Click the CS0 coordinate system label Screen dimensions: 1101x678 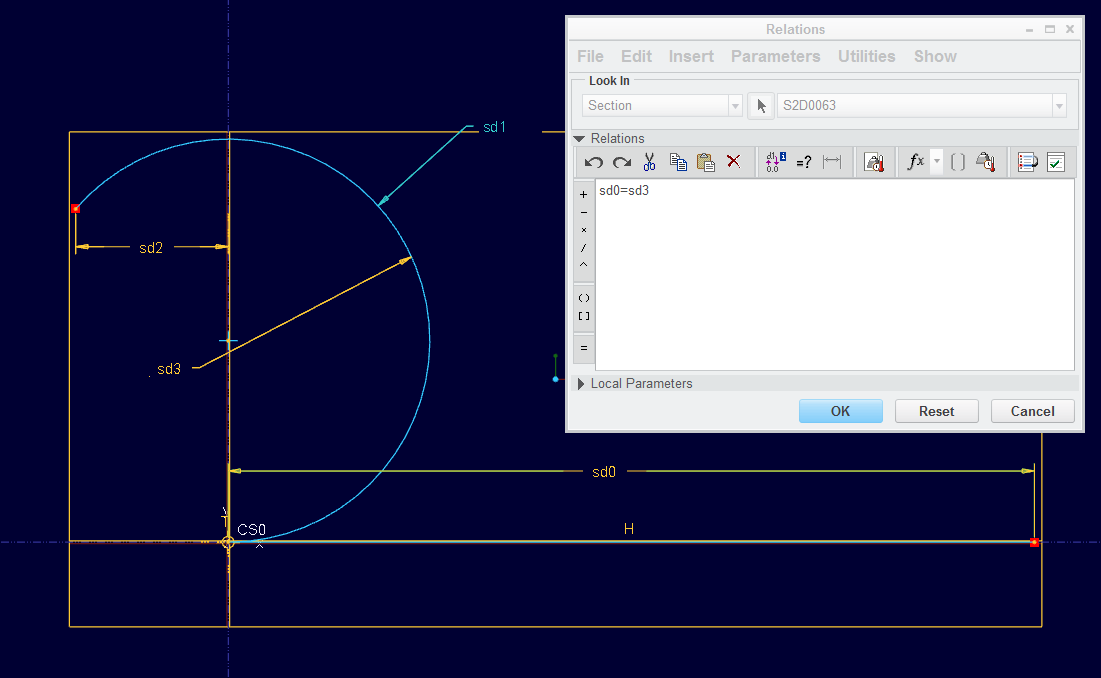coord(251,530)
